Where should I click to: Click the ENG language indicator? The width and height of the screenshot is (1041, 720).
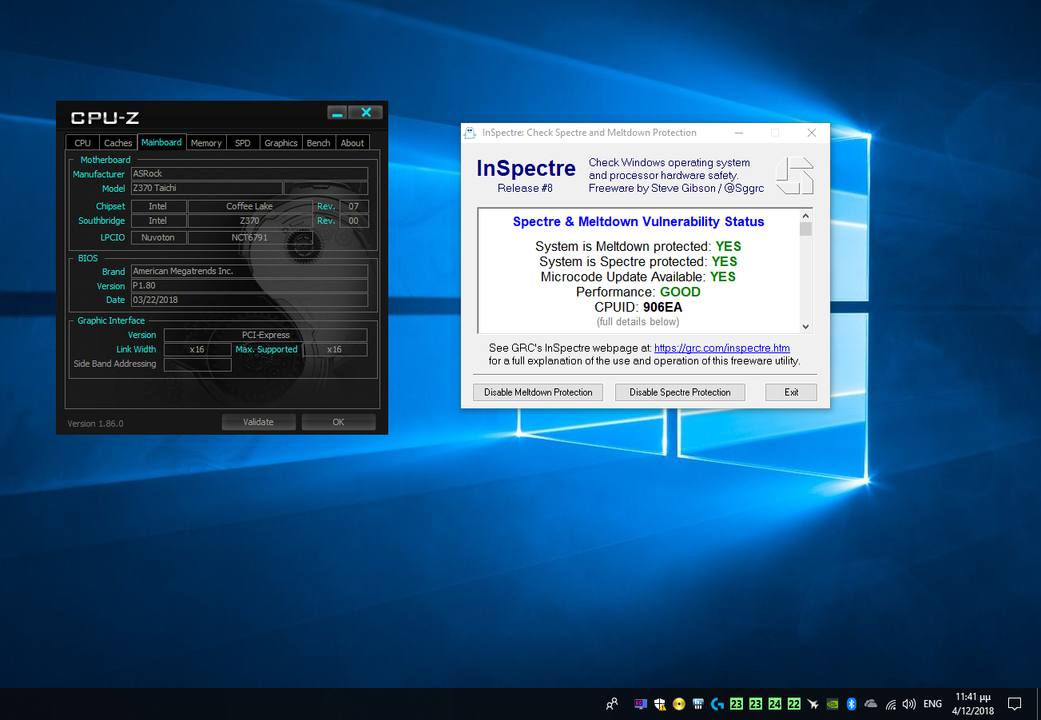[x=933, y=704]
